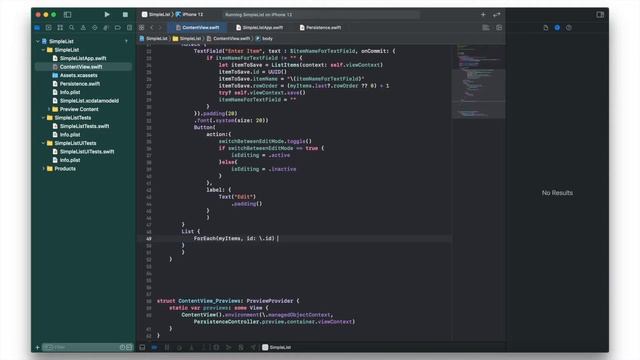Collapse the SimpleList project root
The height and width of the screenshot is (360, 640).
(38, 41)
